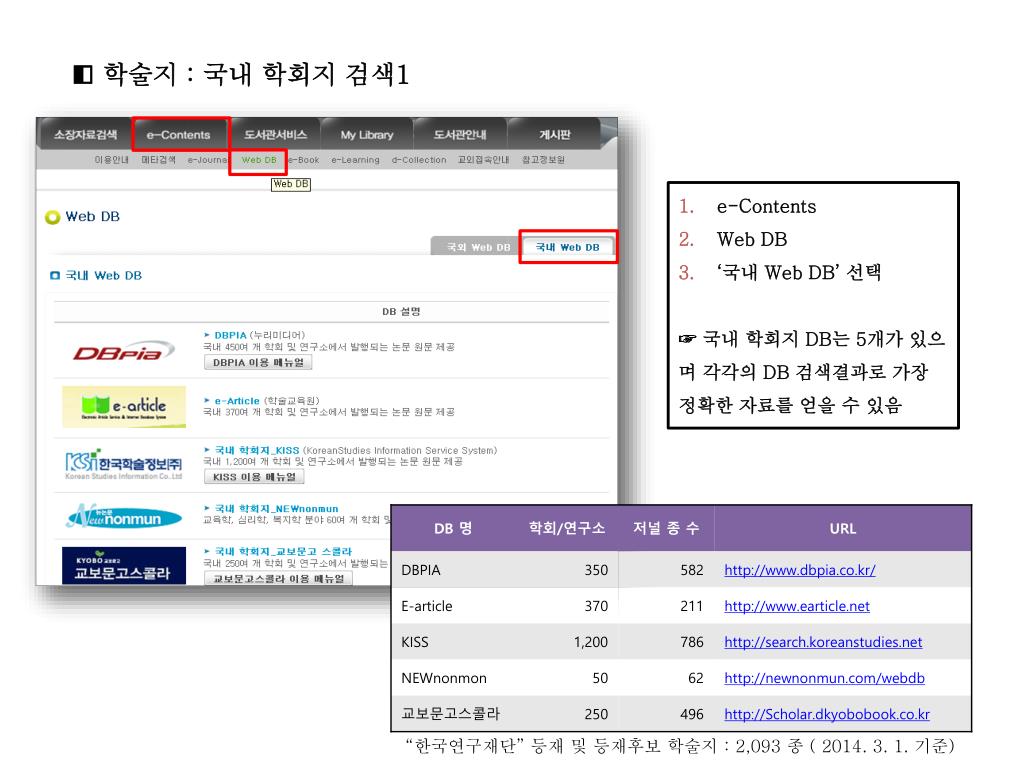This screenshot has width=1024, height=768.
Task: Switch to the 국내 Web DB tab
Action: pyautogui.click(x=568, y=247)
